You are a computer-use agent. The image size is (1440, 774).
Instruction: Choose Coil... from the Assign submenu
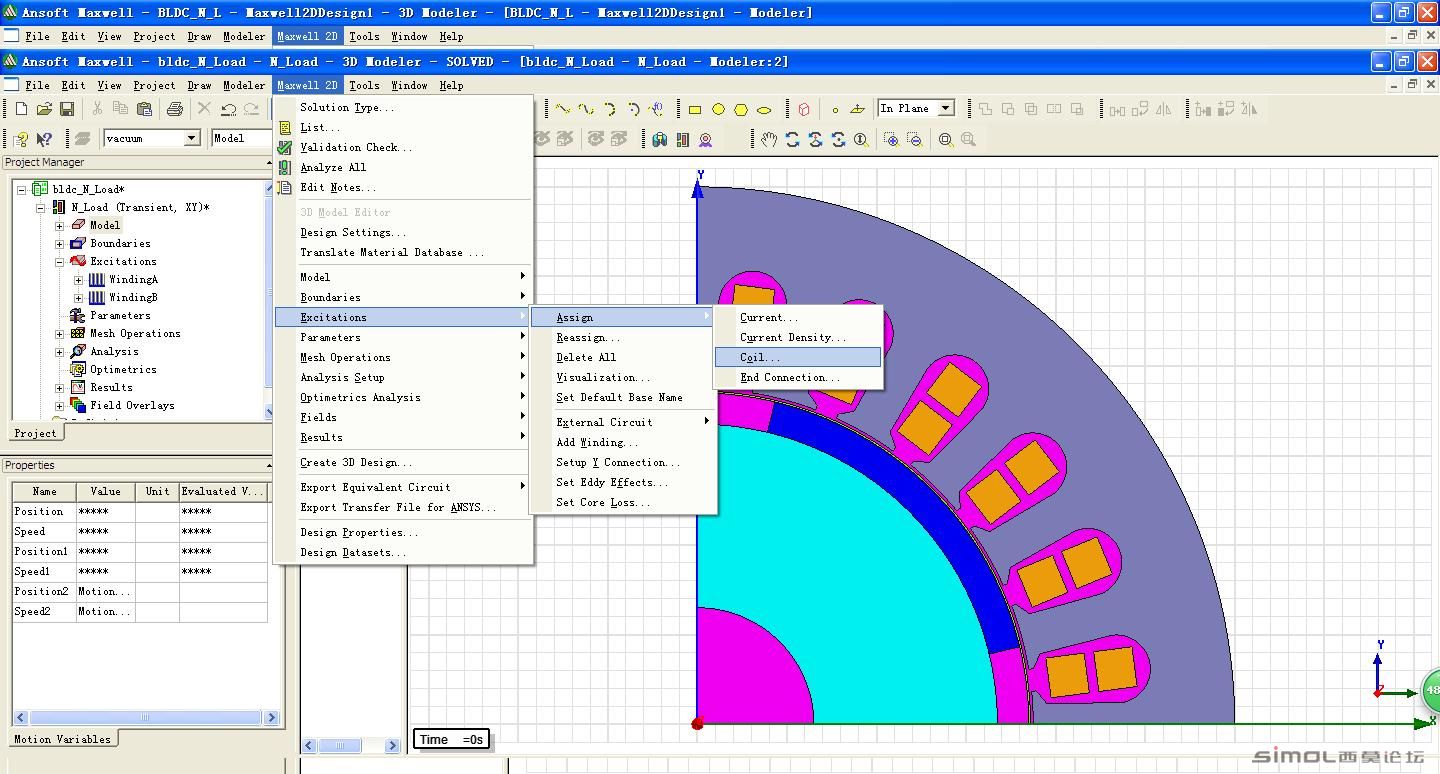tap(798, 357)
